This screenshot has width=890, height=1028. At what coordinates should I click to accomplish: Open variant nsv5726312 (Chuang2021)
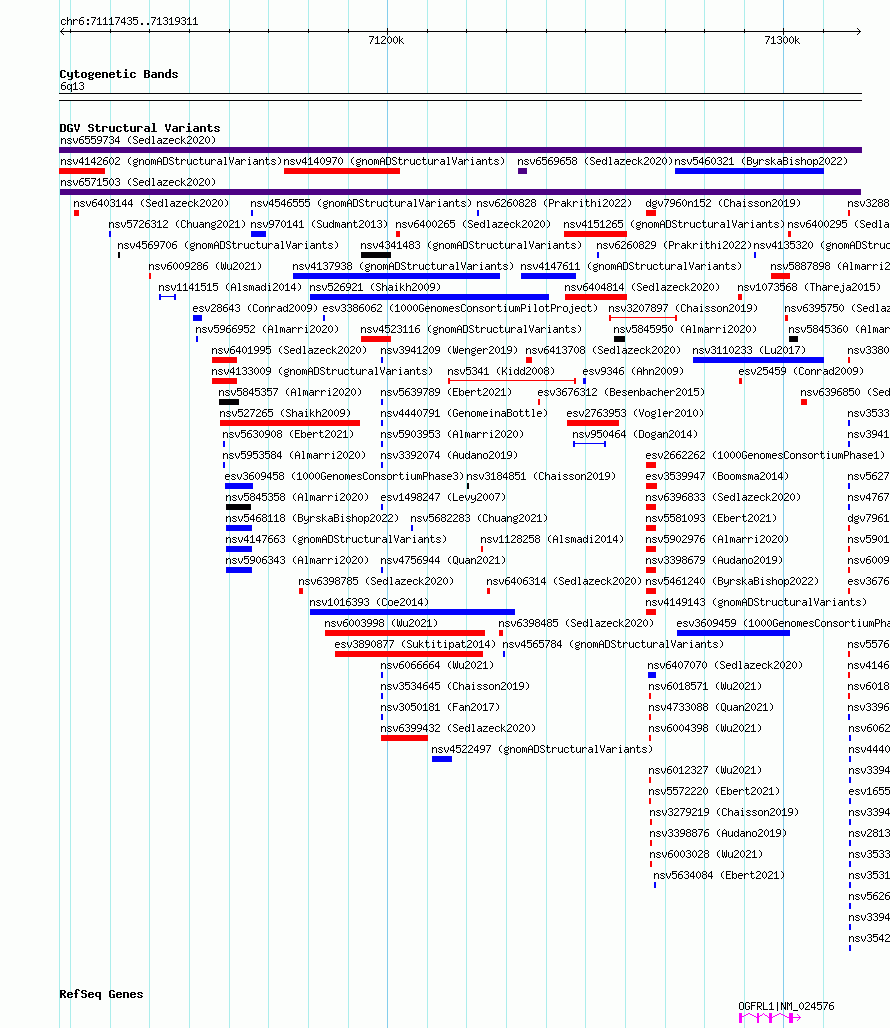click(x=177, y=224)
